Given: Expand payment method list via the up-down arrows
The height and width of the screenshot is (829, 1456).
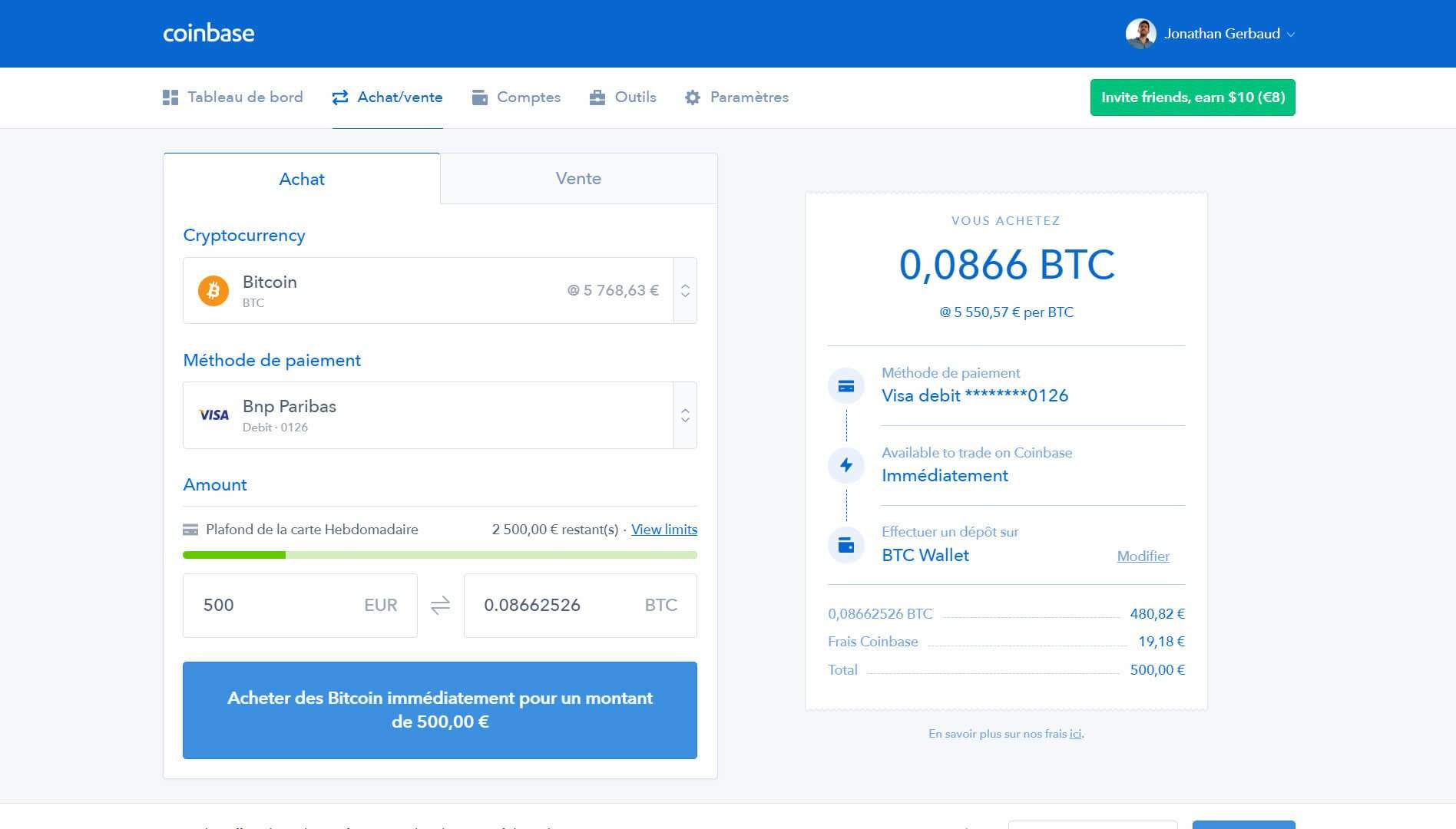Looking at the screenshot, I should pos(685,415).
